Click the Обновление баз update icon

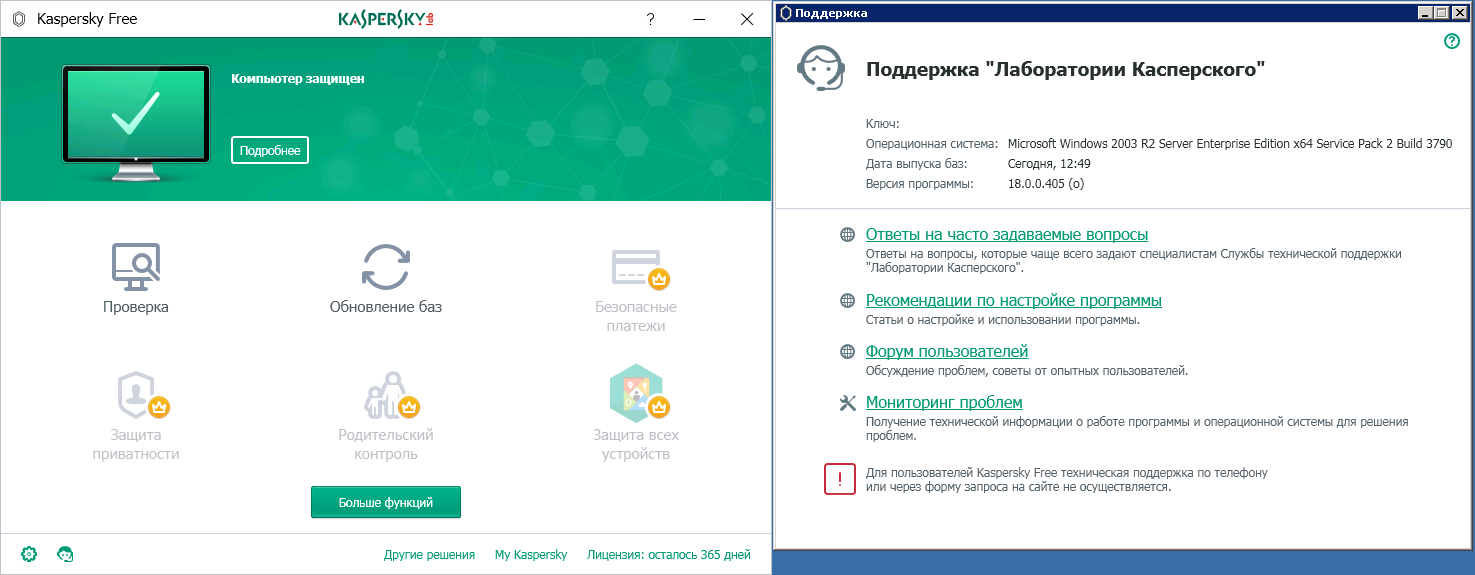(385, 267)
